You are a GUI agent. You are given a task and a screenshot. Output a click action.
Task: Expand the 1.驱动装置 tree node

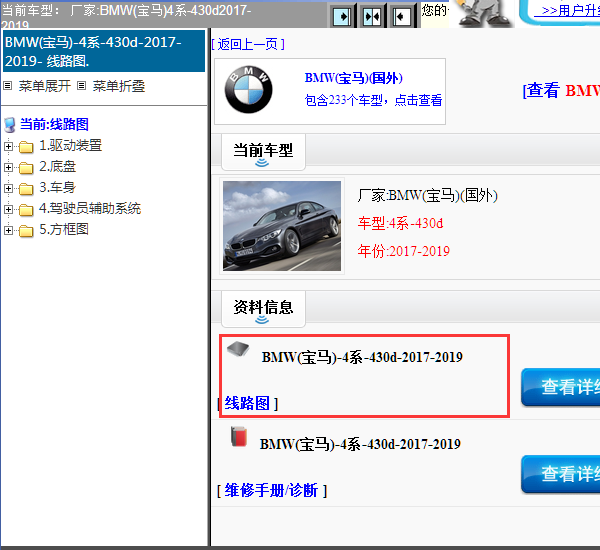point(8,146)
